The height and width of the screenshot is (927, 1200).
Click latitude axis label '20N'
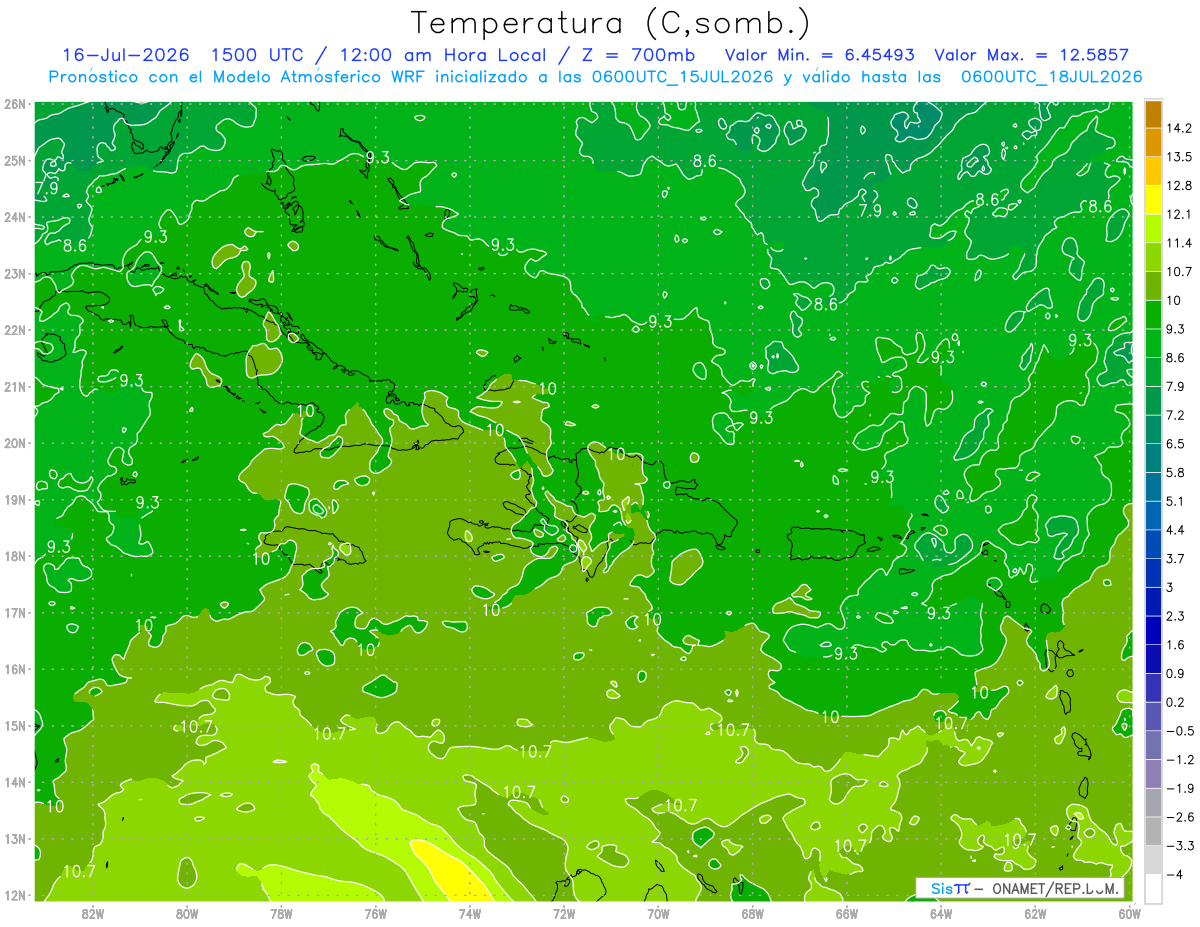[16, 442]
